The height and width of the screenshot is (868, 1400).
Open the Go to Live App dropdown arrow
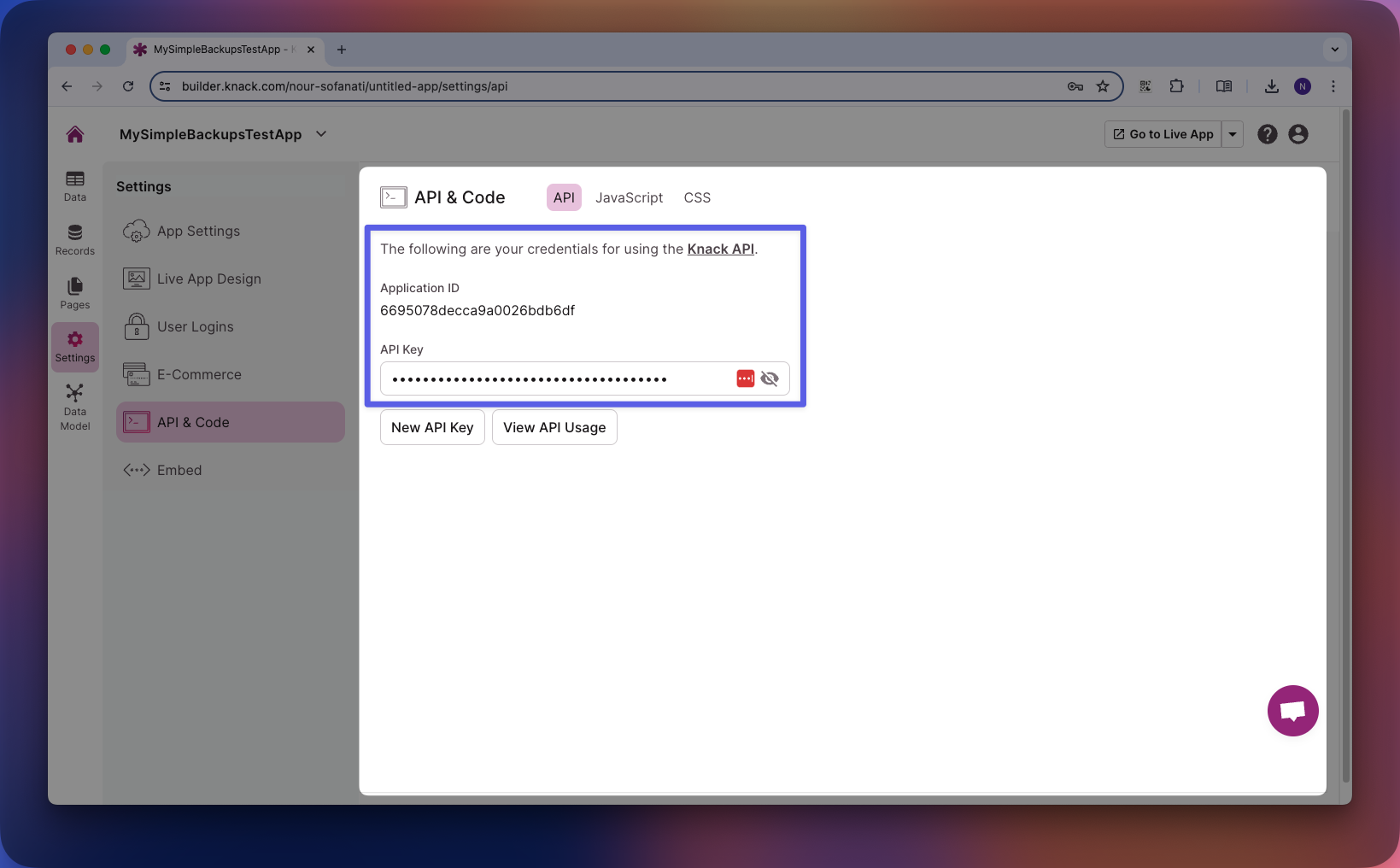pyautogui.click(x=1232, y=134)
